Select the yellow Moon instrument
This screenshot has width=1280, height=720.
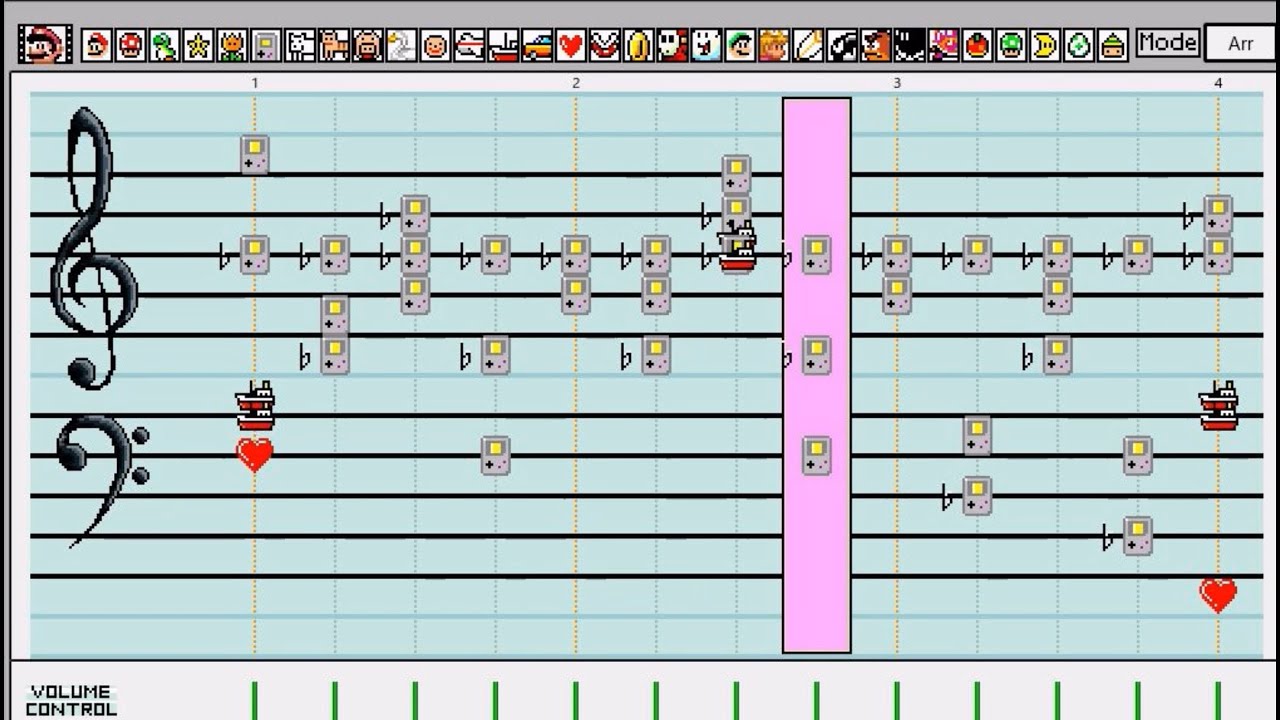tap(1044, 45)
